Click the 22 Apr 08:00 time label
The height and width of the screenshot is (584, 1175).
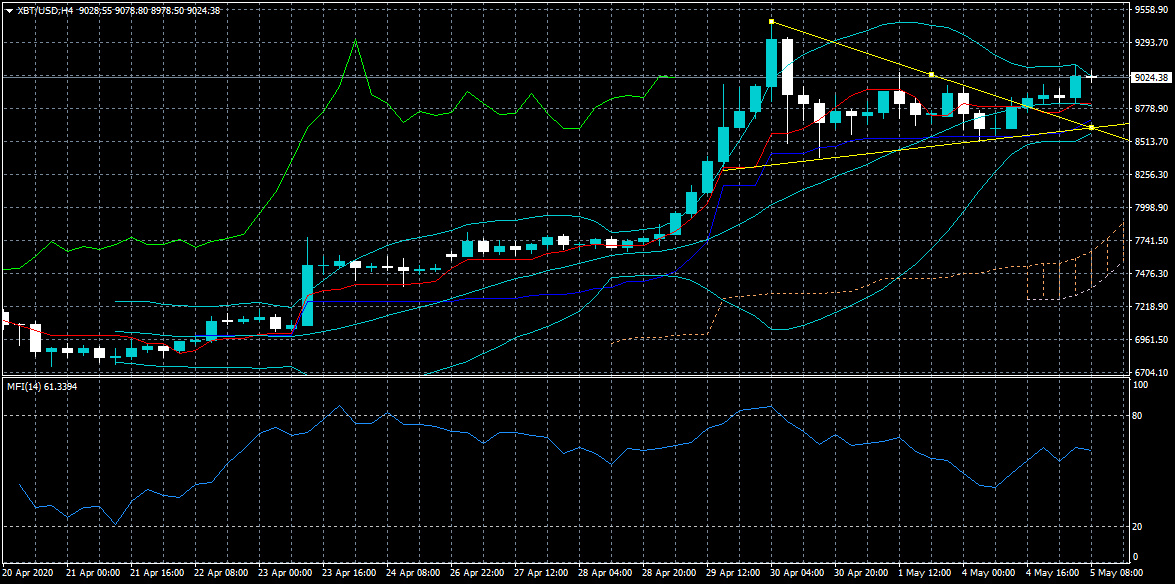(222, 572)
